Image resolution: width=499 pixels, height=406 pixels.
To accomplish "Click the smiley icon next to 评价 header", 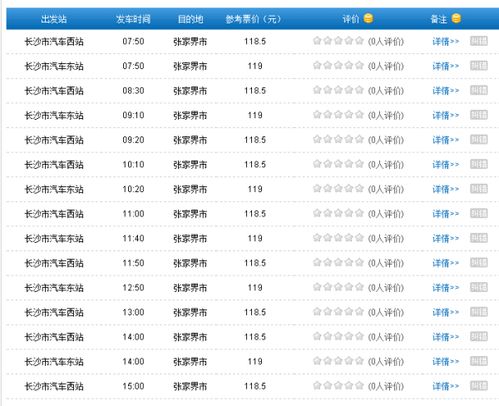I will [x=368, y=18].
